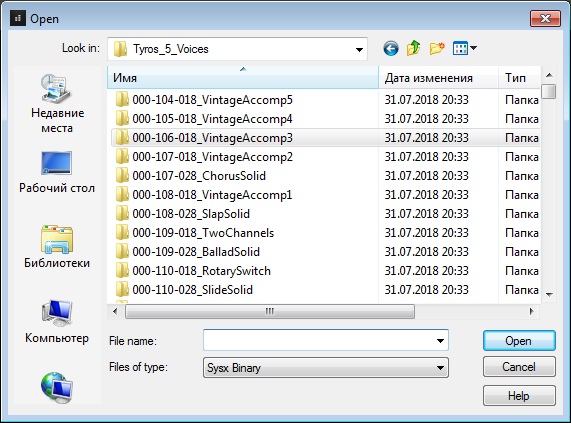Expand the Look in folder dropdown

(x=359, y=49)
